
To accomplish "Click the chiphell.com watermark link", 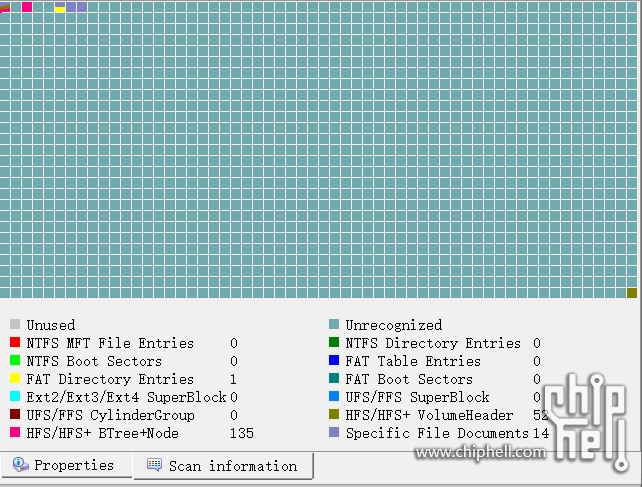I will (481, 453).
